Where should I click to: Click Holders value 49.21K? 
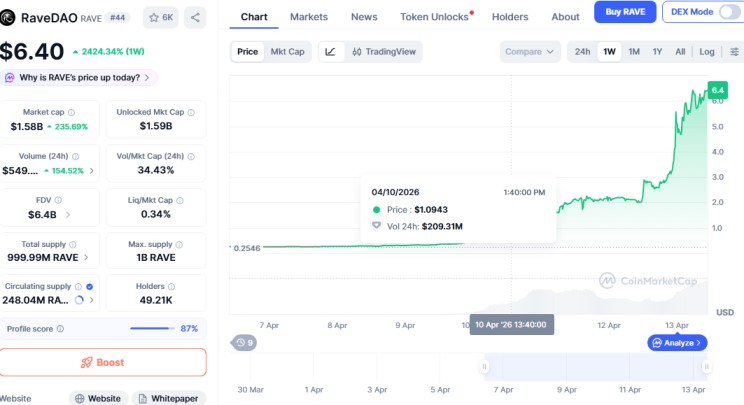tap(156, 300)
